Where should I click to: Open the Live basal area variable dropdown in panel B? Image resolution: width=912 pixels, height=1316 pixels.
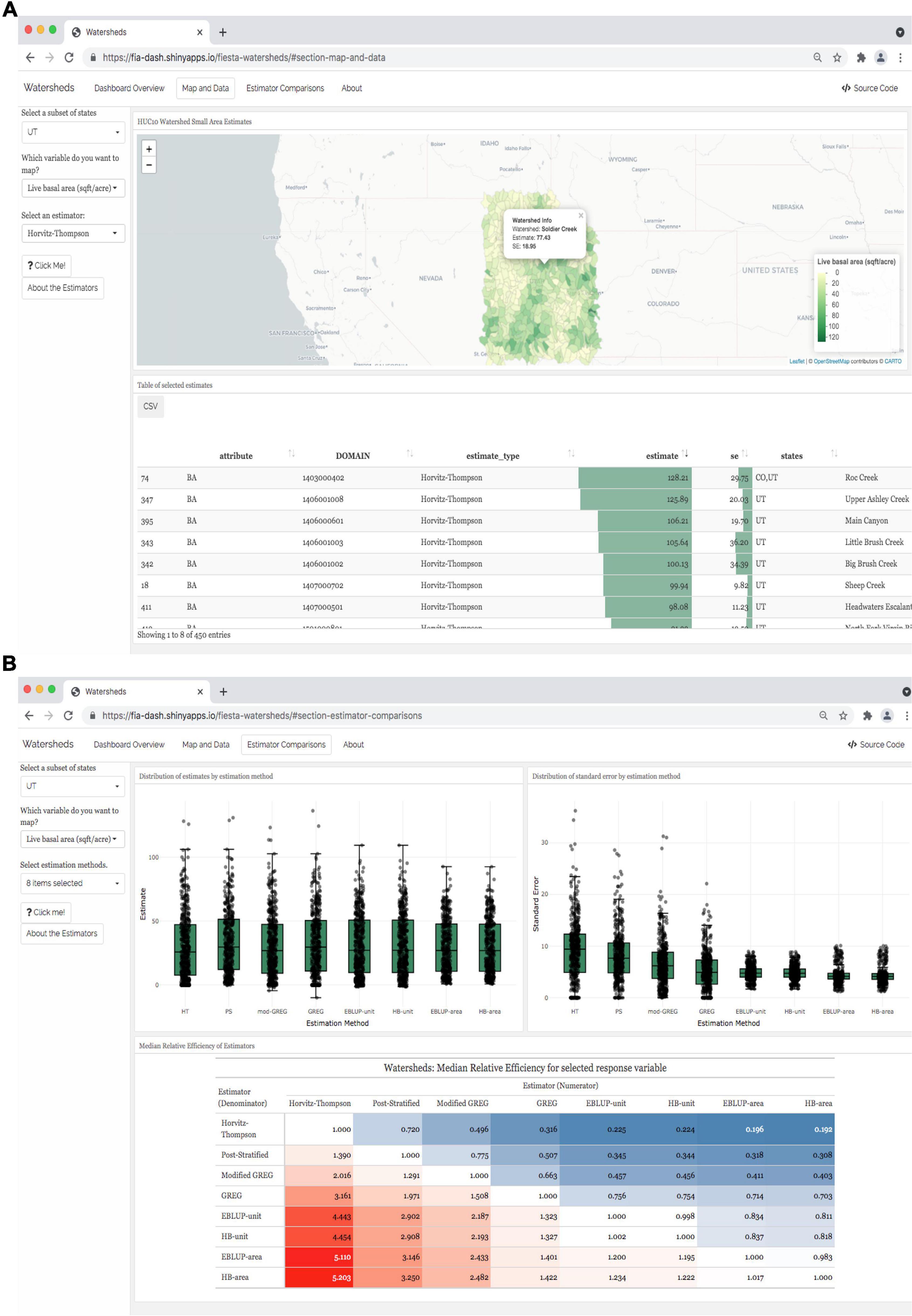73,839
